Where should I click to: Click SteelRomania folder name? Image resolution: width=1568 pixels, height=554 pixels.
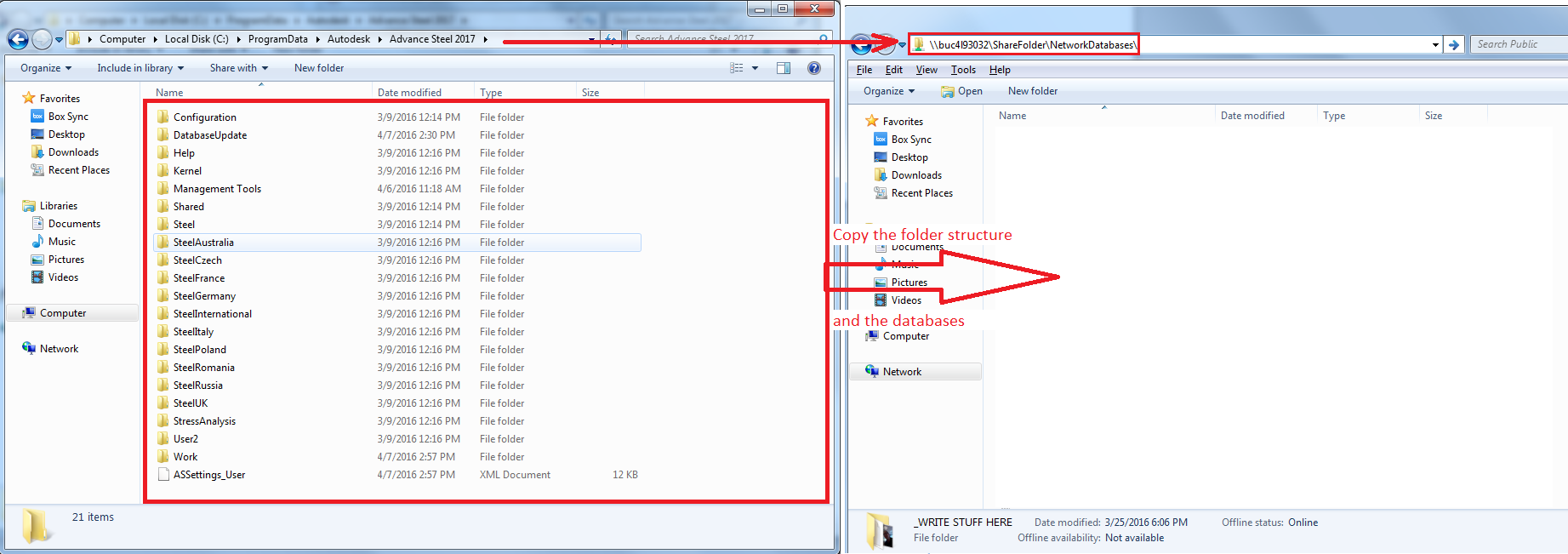(204, 368)
